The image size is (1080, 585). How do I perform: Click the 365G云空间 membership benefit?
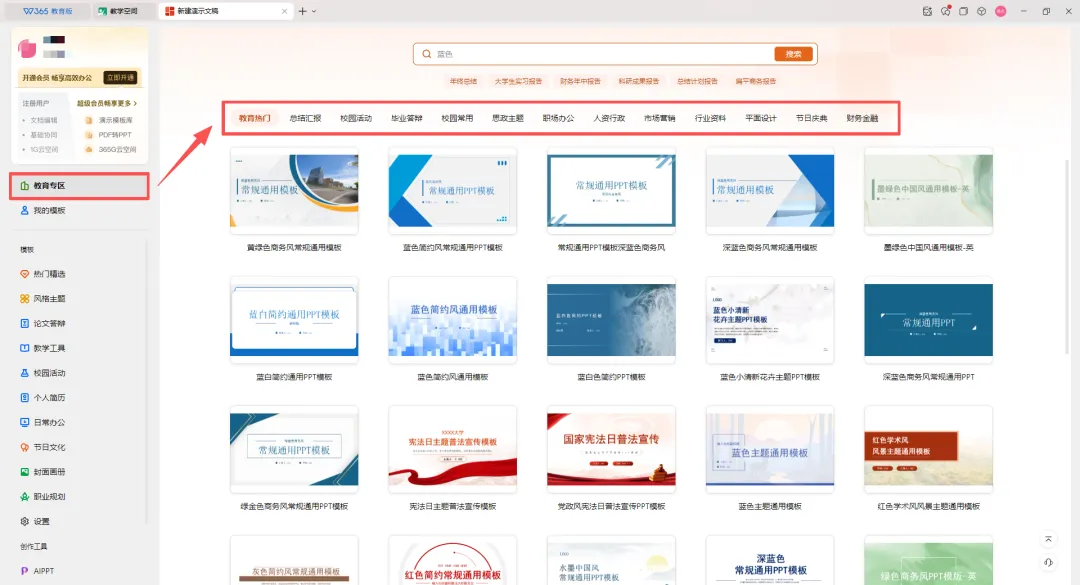pyautogui.click(x=110, y=150)
